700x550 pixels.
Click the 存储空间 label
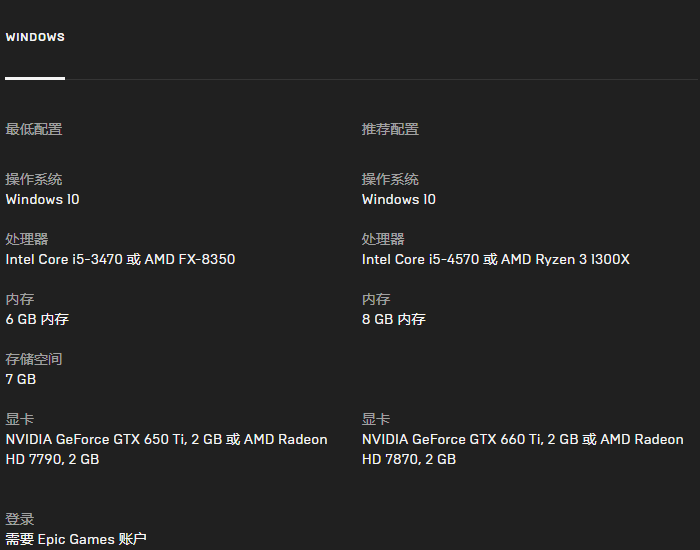pos(34,359)
